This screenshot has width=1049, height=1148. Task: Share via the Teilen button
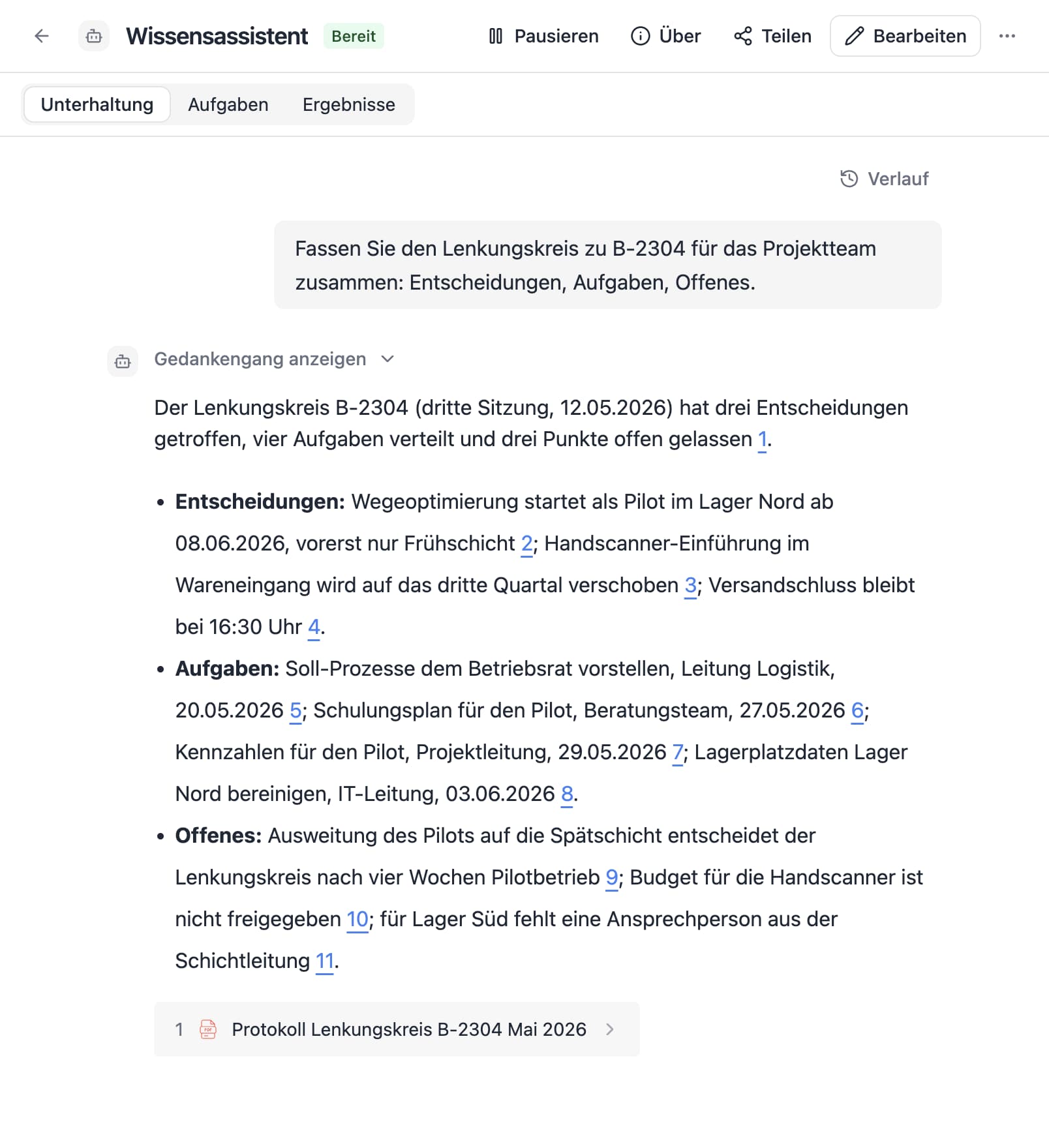click(x=772, y=36)
